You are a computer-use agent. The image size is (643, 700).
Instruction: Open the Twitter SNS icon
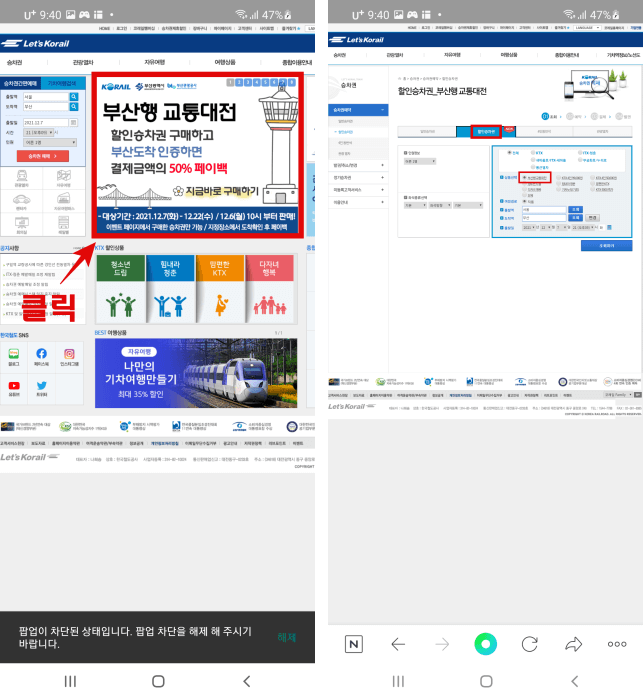pos(42,385)
